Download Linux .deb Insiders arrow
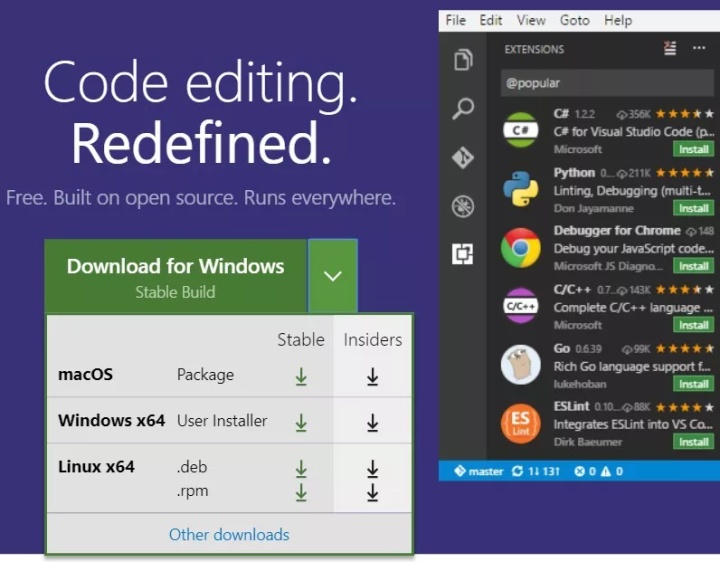 tap(372, 469)
